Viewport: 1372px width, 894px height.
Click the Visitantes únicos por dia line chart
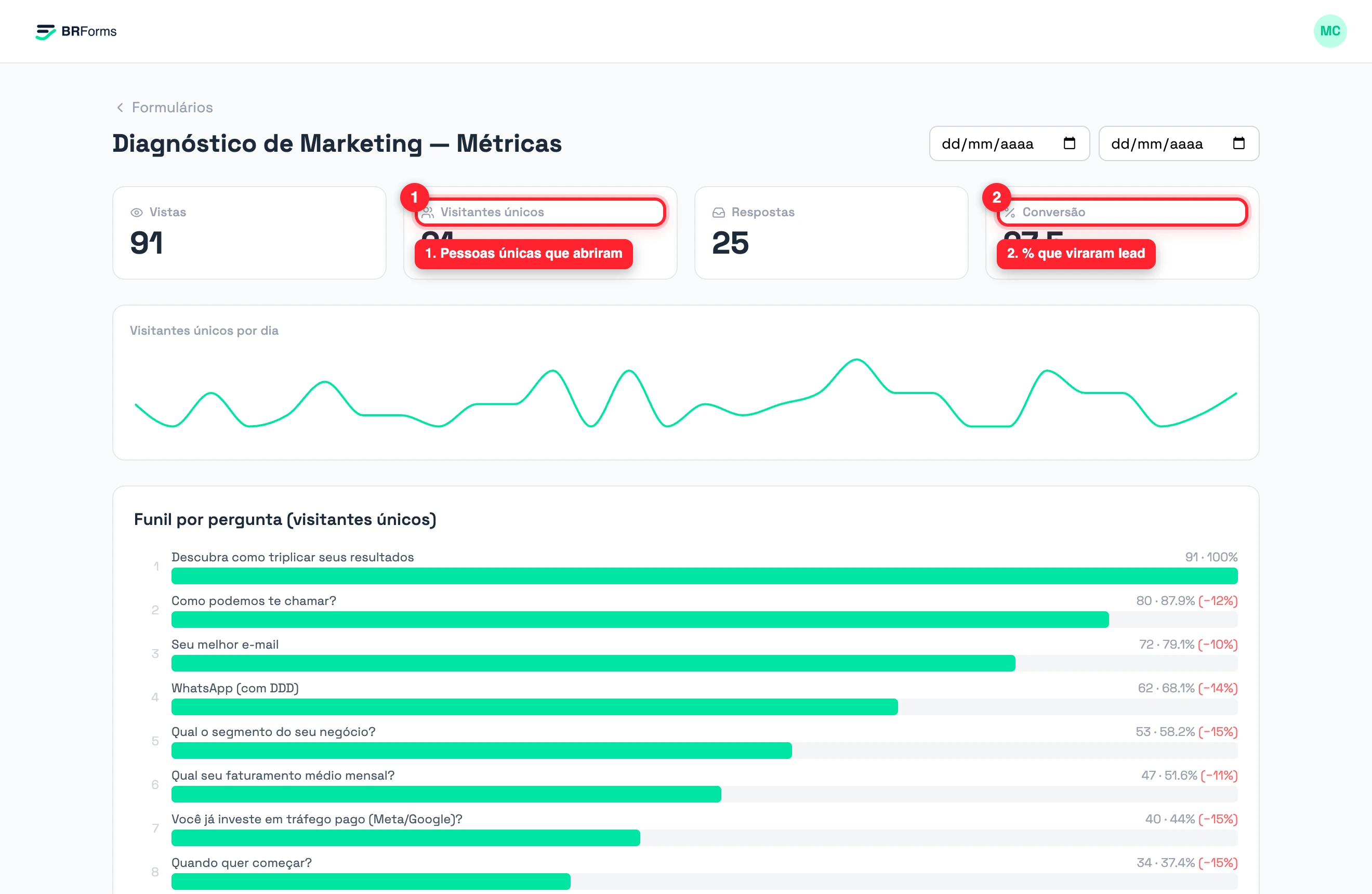(685, 393)
